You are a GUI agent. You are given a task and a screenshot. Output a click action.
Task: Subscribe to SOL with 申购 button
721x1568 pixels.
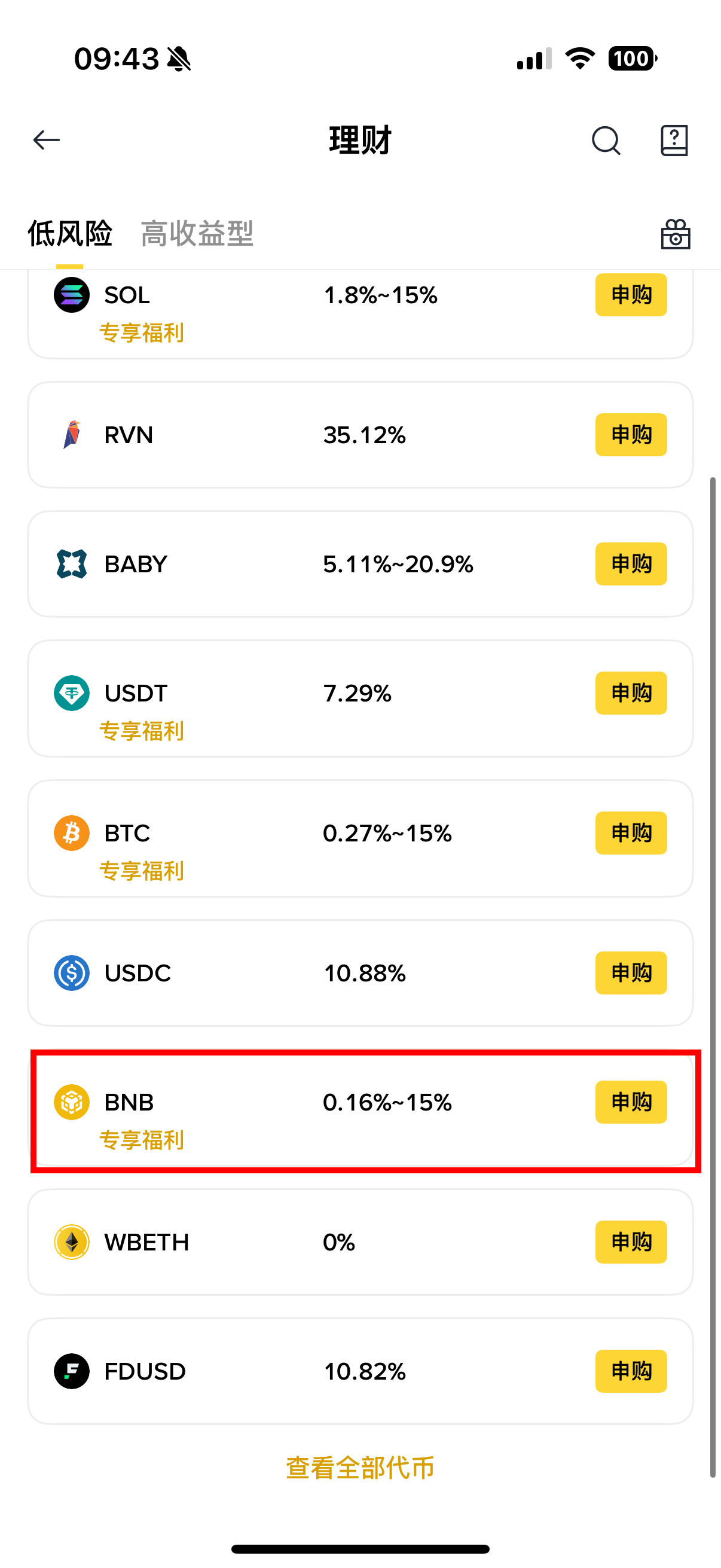(631, 295)
